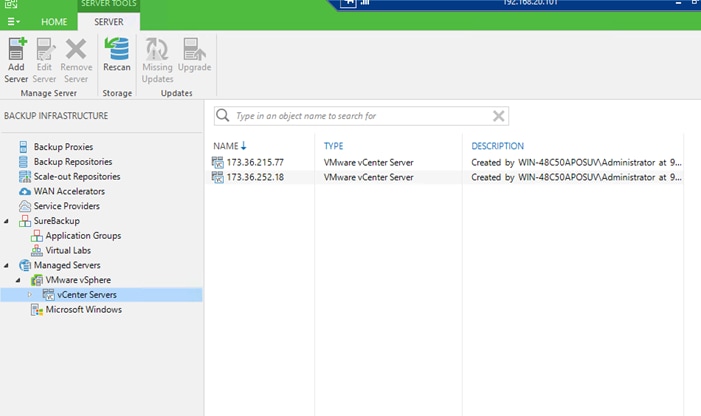Click the Service Providers icon
701x416 pixels.
coord(25,206)
